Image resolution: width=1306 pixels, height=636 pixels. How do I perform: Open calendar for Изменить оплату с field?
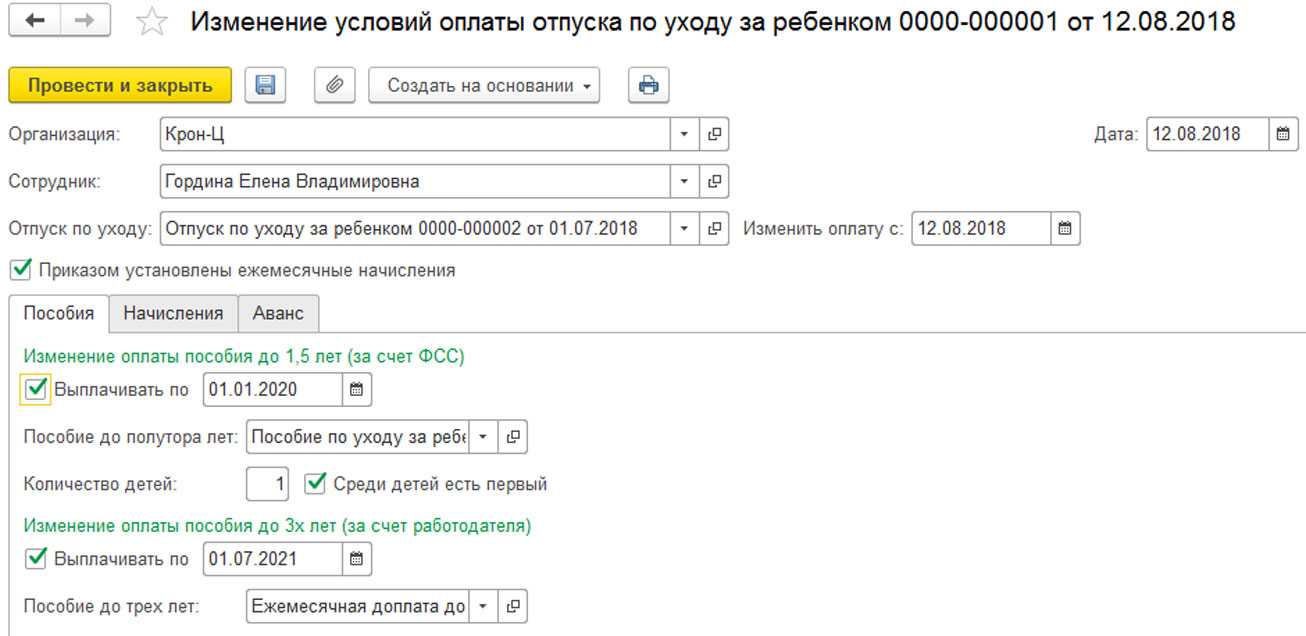pos(1065,229)
